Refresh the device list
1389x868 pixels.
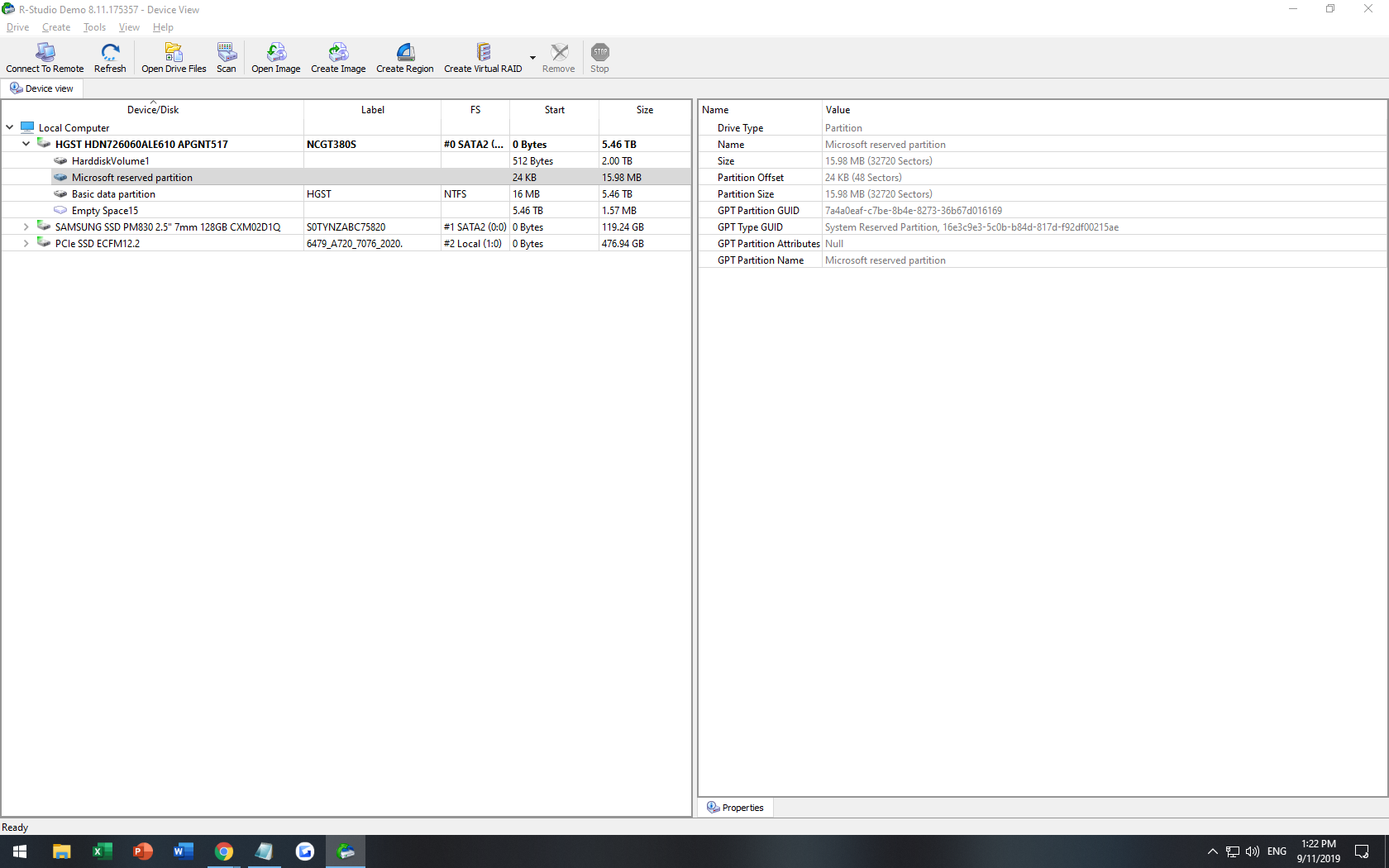coord(110,58)
